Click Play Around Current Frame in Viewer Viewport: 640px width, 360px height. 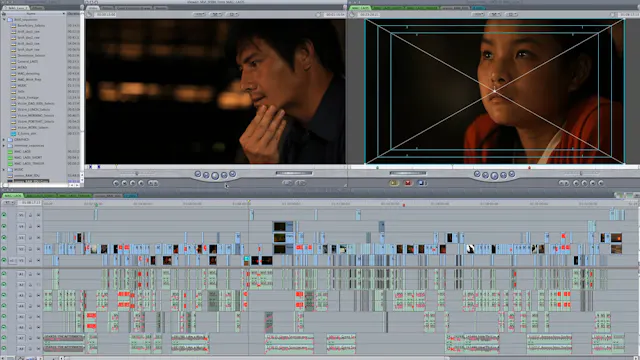[224, 175]
